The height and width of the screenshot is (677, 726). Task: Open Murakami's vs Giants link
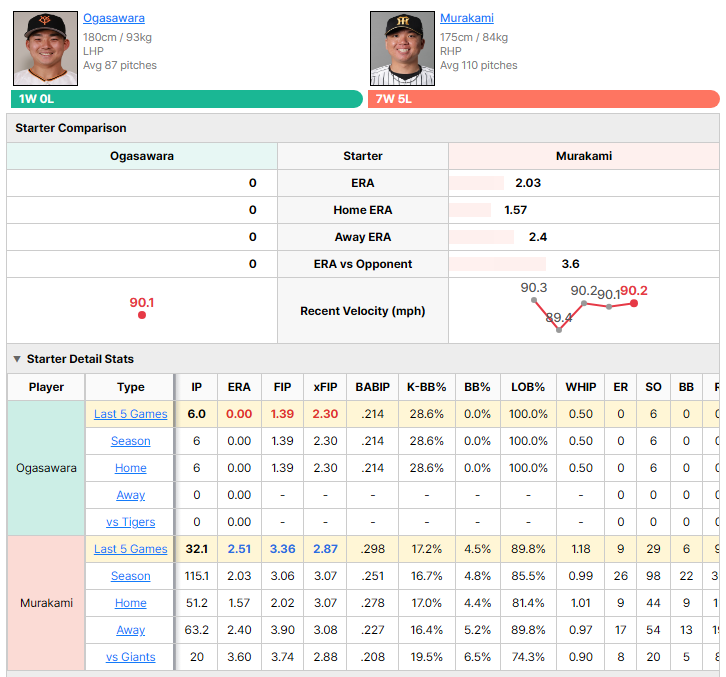(131, 657)
